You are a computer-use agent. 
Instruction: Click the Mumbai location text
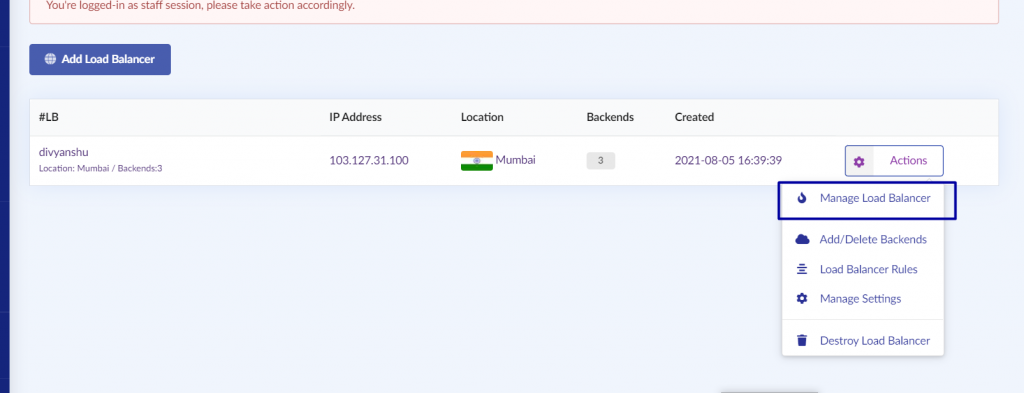[515, 160]
